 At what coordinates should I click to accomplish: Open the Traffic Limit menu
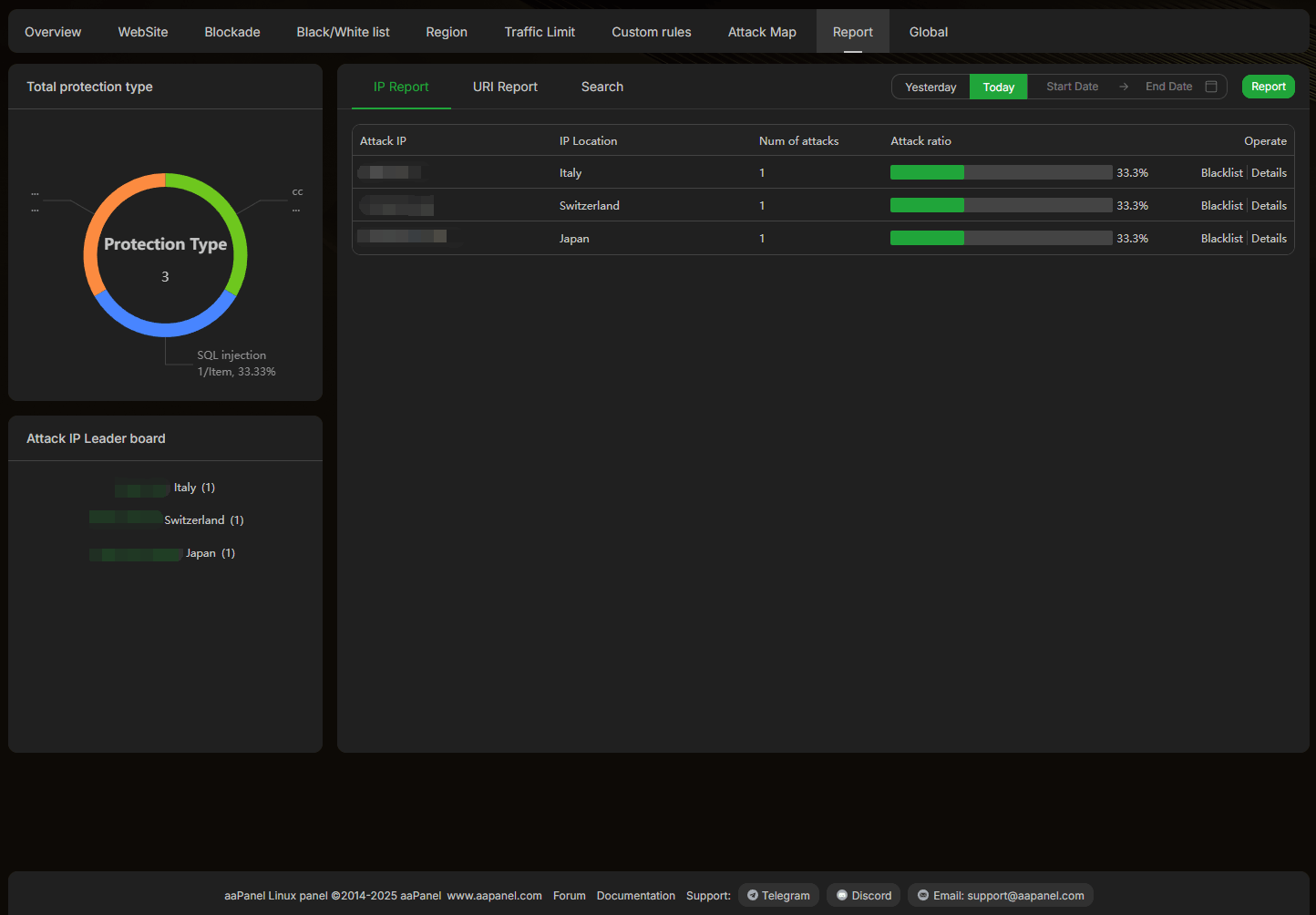(540, 32)
